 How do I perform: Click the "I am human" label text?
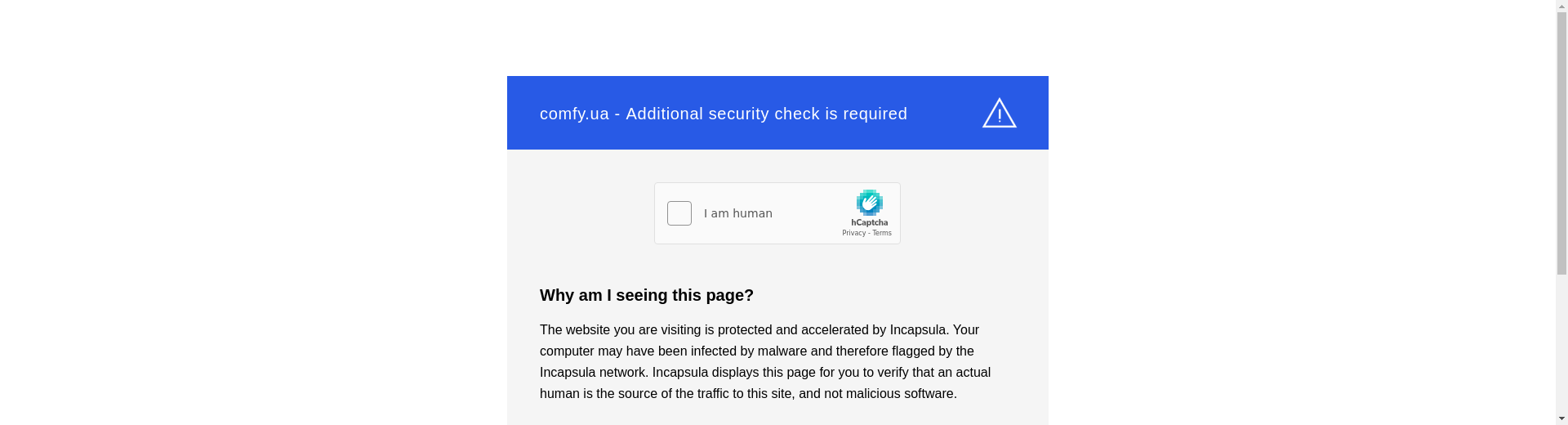tap(738, 214)
